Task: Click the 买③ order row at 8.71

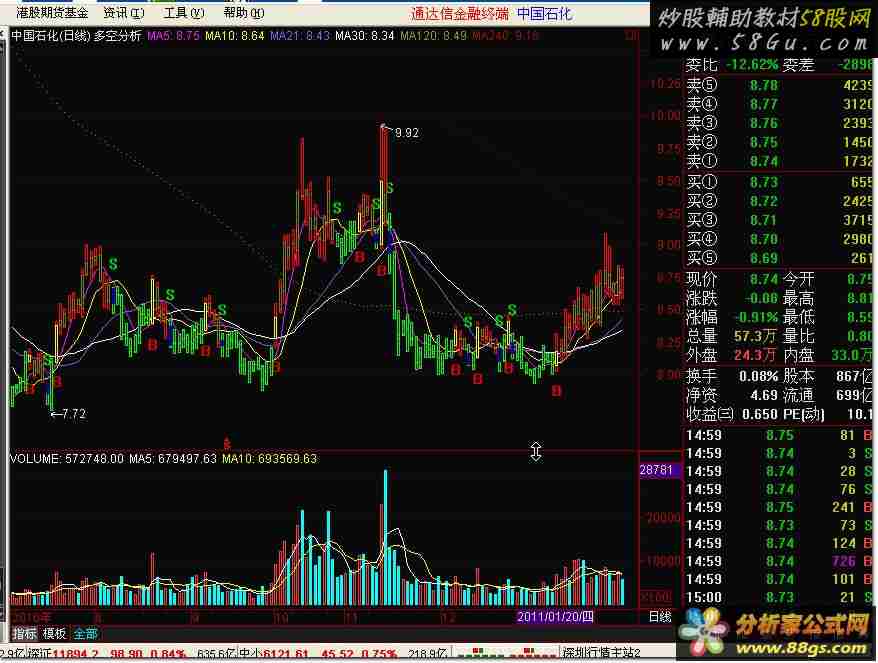Action: 779,220
